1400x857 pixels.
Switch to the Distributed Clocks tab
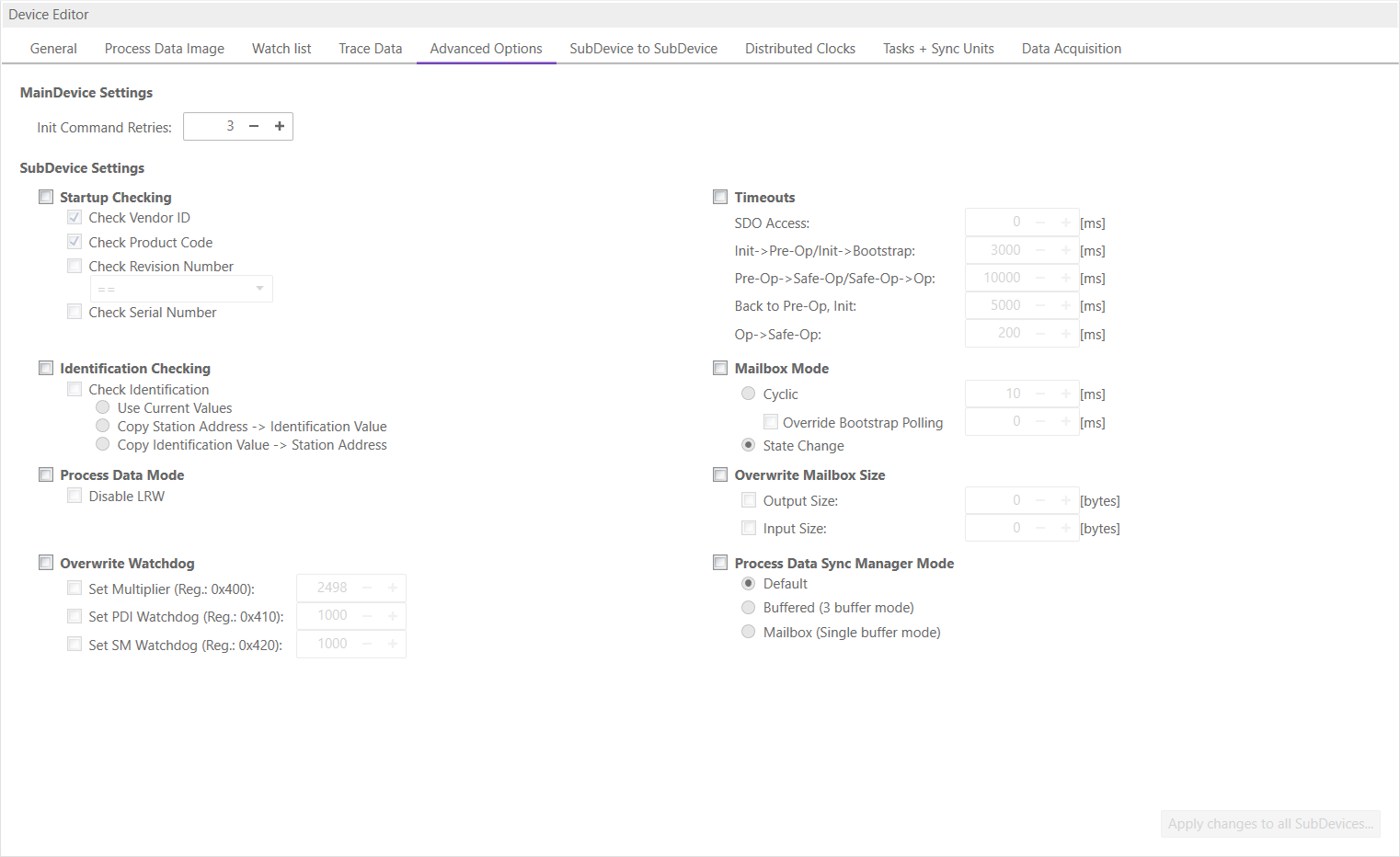[x=799, y=49]
